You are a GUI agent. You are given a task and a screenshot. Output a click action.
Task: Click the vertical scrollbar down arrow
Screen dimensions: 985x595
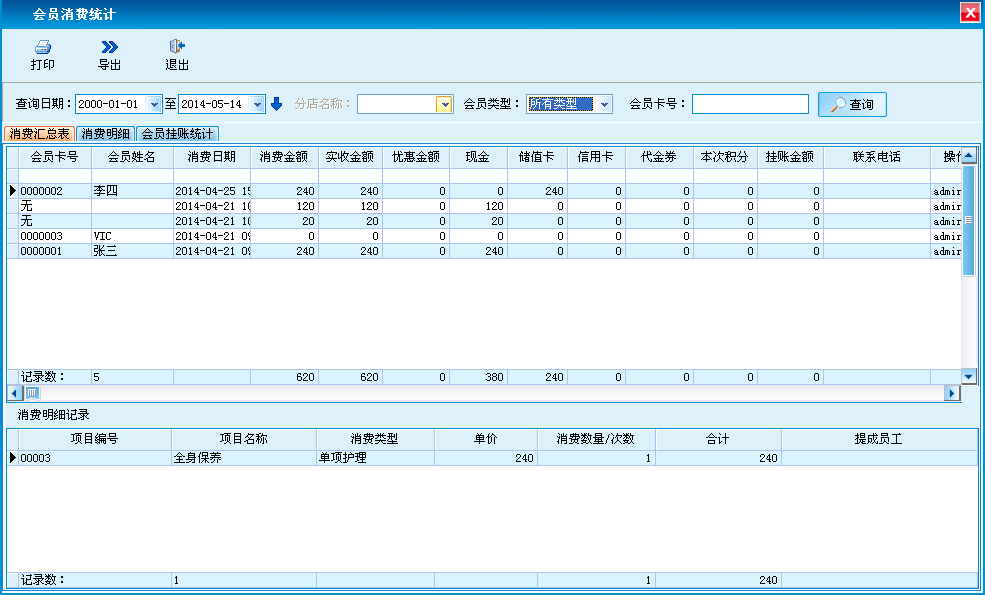(968, 376)
